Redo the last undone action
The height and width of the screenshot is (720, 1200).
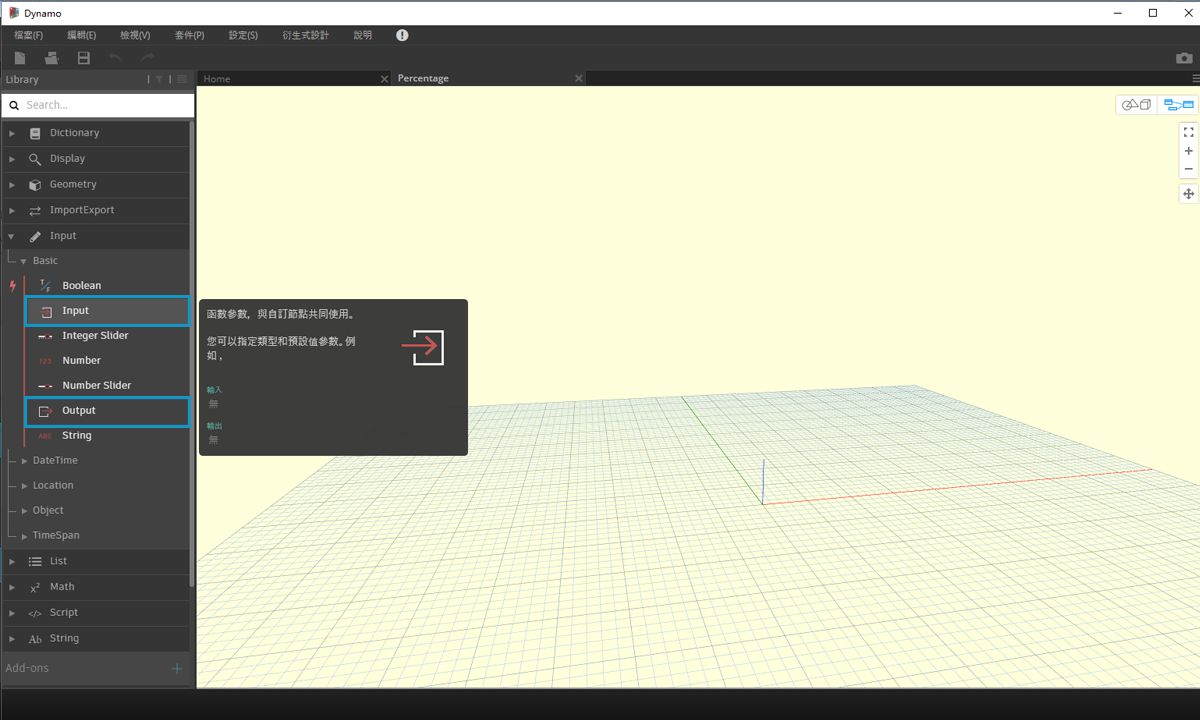point(147,58)
